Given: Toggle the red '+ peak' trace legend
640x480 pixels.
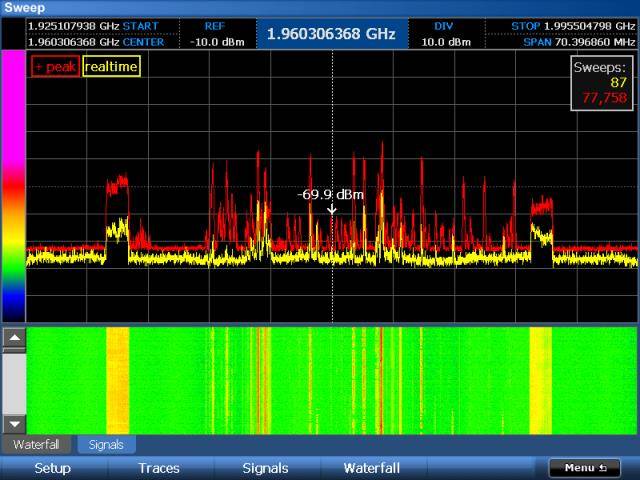Looking at the screenshot, I should 54,67.
